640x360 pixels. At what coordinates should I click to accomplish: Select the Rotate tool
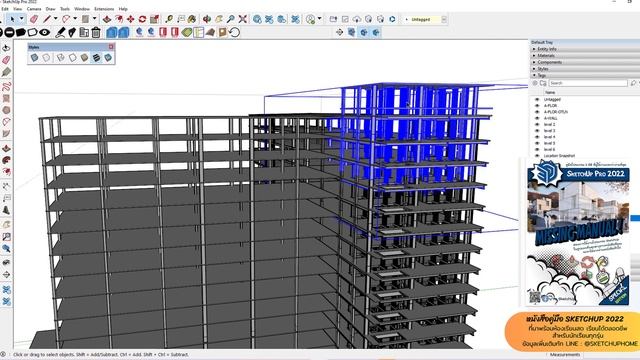[x=142, y=19]
